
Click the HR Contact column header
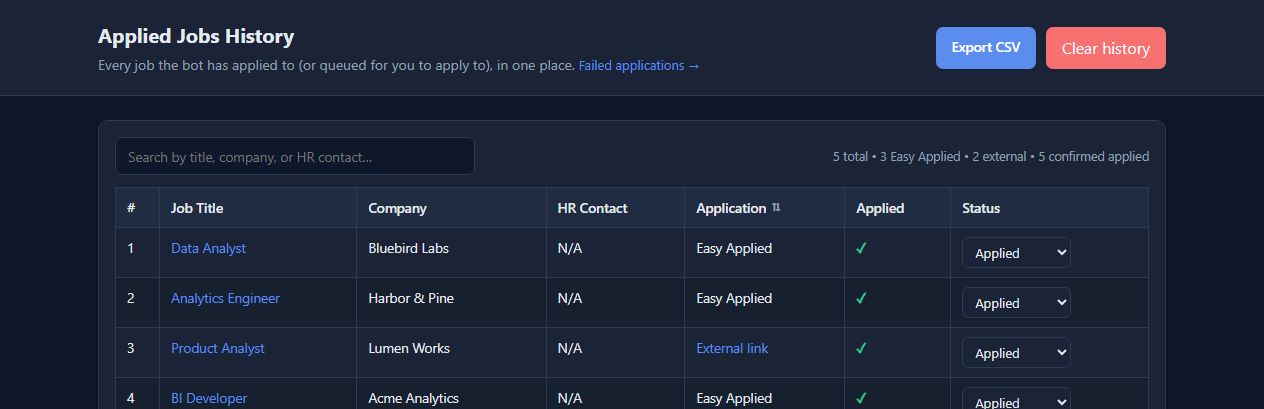tap(616, 208)
